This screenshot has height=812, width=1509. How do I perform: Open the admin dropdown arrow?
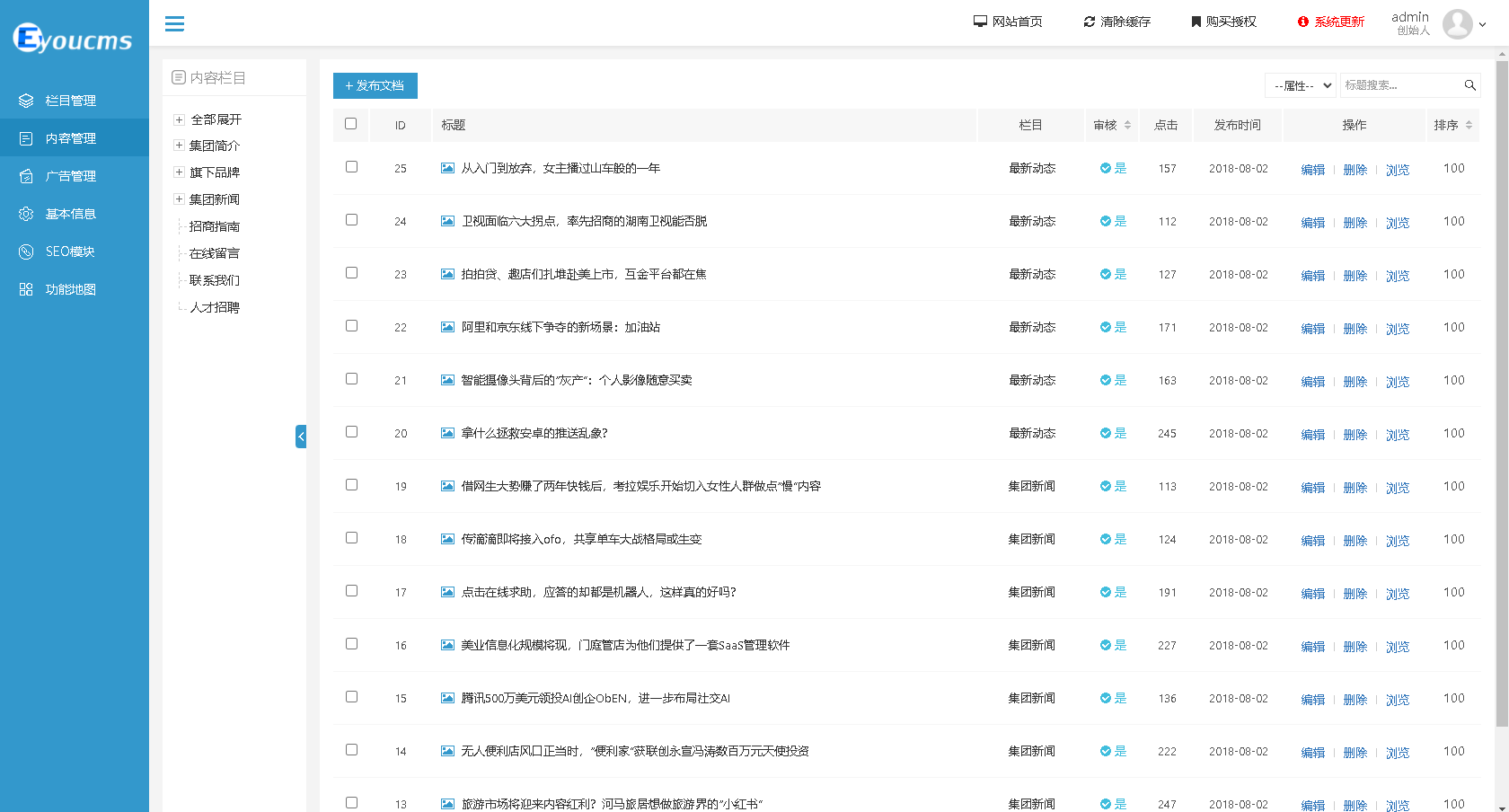tap(1482, 25)
